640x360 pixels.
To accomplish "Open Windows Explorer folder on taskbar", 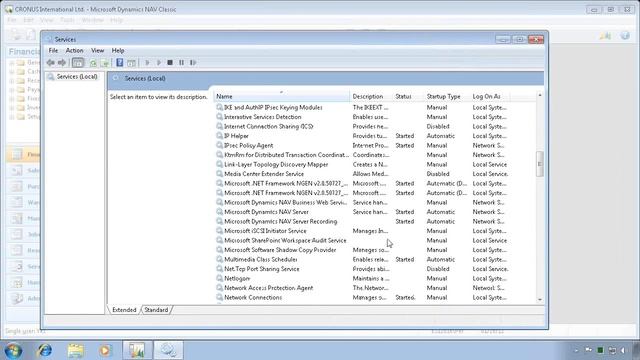I will point(75,350).
